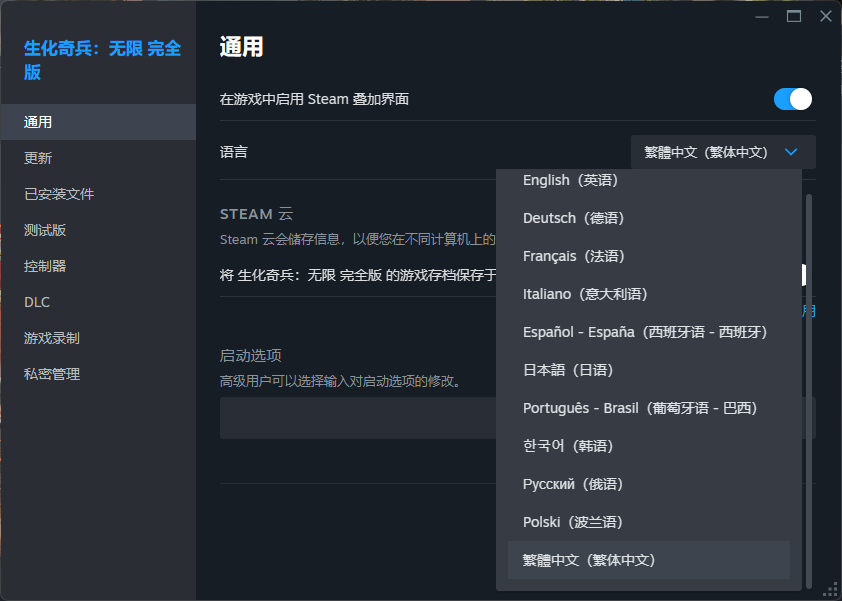
Task: Click the STEAM 云 section heading
Action: click(256, 214)
